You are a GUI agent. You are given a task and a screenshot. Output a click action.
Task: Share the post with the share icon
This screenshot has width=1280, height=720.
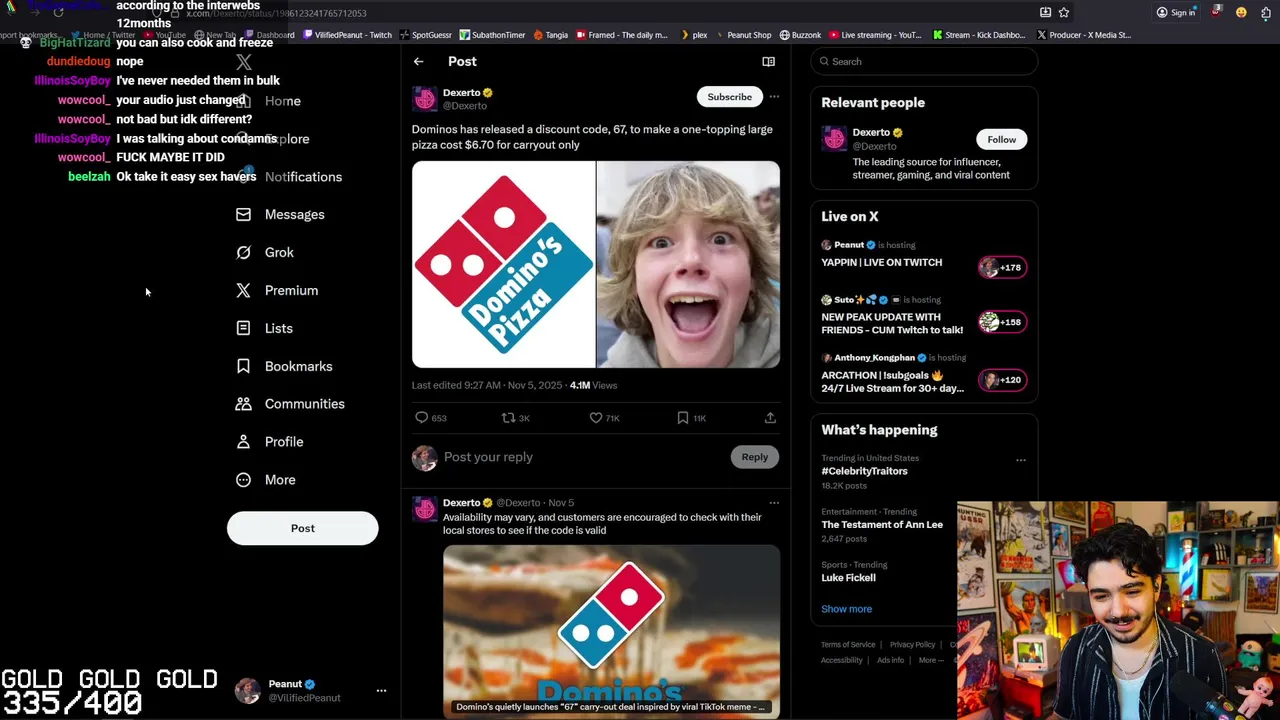pyautogui.click(x=770, y=418)
